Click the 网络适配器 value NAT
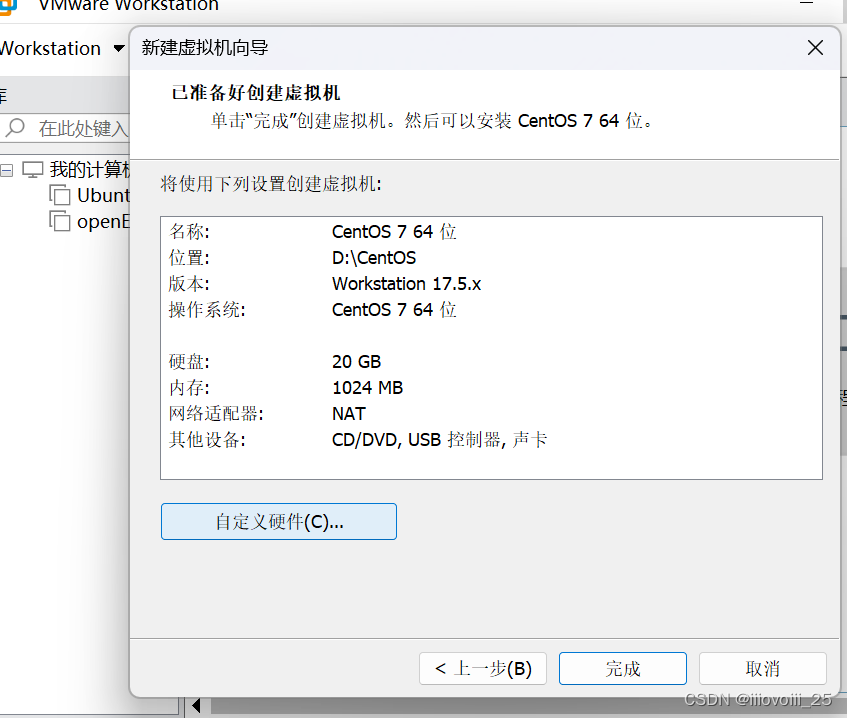 click(x=349, y=413)
